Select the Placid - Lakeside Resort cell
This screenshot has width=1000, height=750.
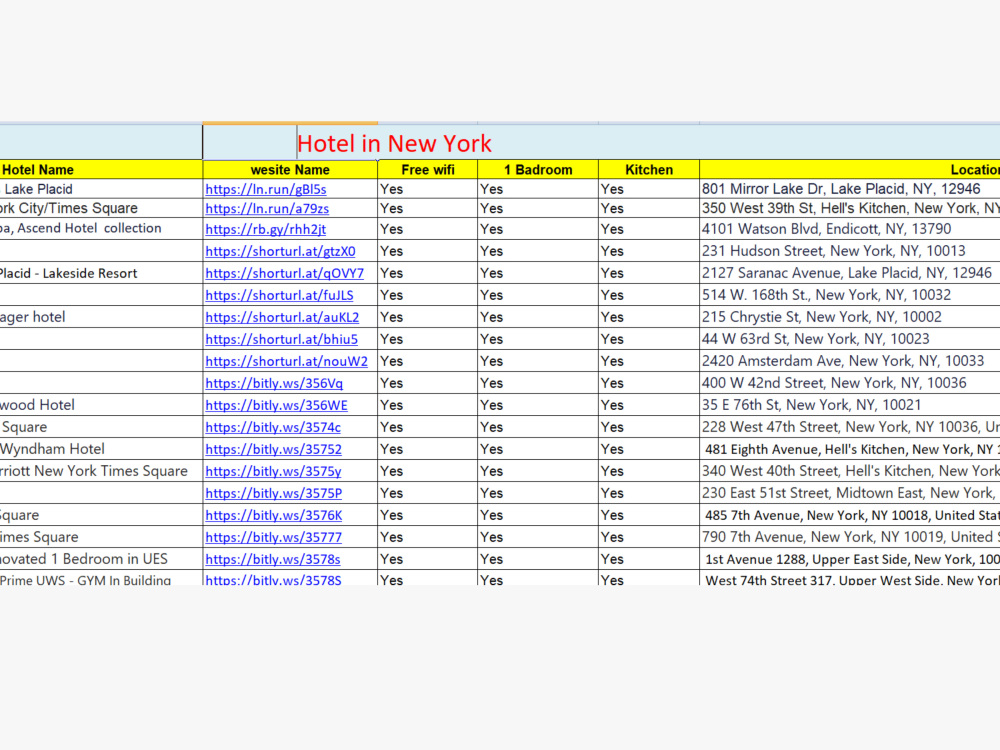pyautogui.click(x=101, y=273)
